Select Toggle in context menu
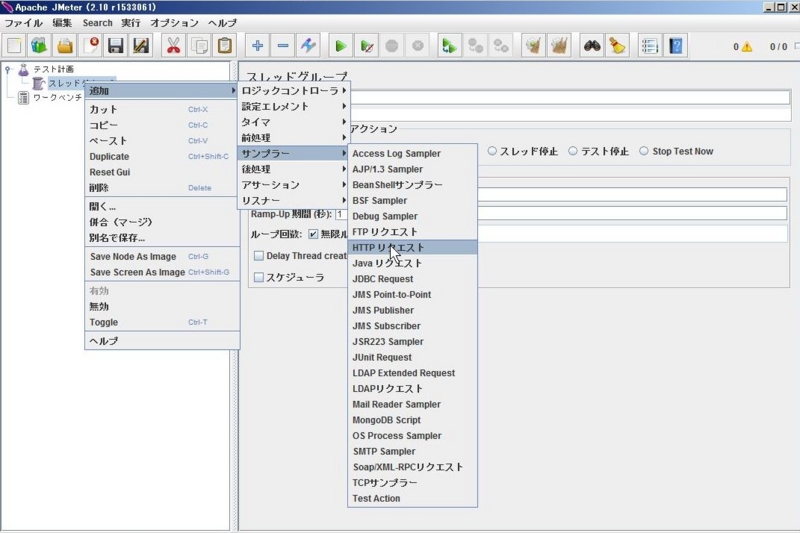Image resolution: width=800 pixels, height=533 pixels. tap(162, 322)
